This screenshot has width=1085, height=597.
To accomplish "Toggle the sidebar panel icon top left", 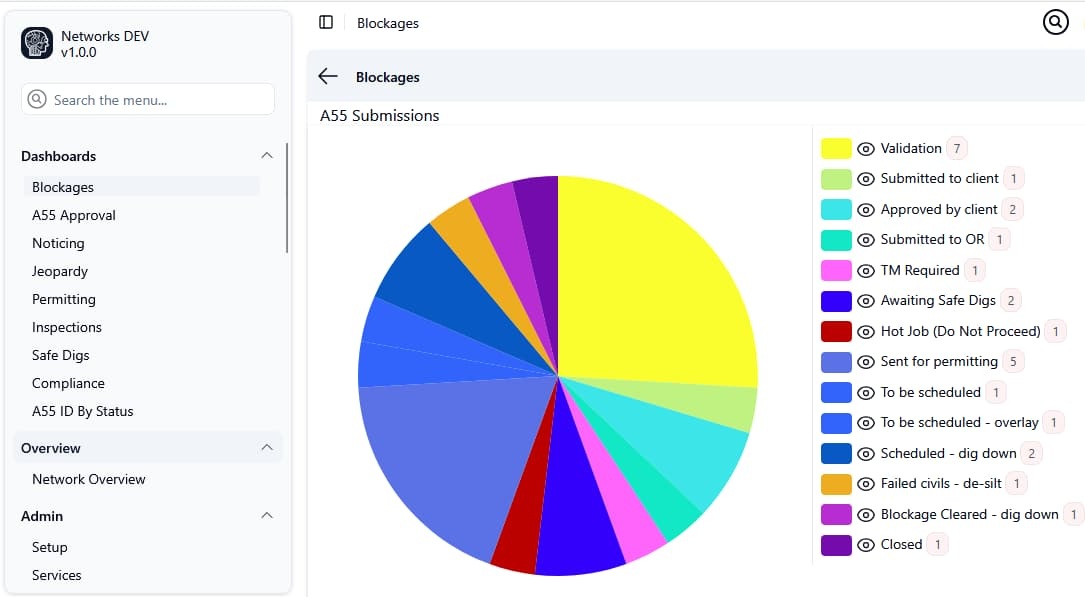I will coord(325,22).
